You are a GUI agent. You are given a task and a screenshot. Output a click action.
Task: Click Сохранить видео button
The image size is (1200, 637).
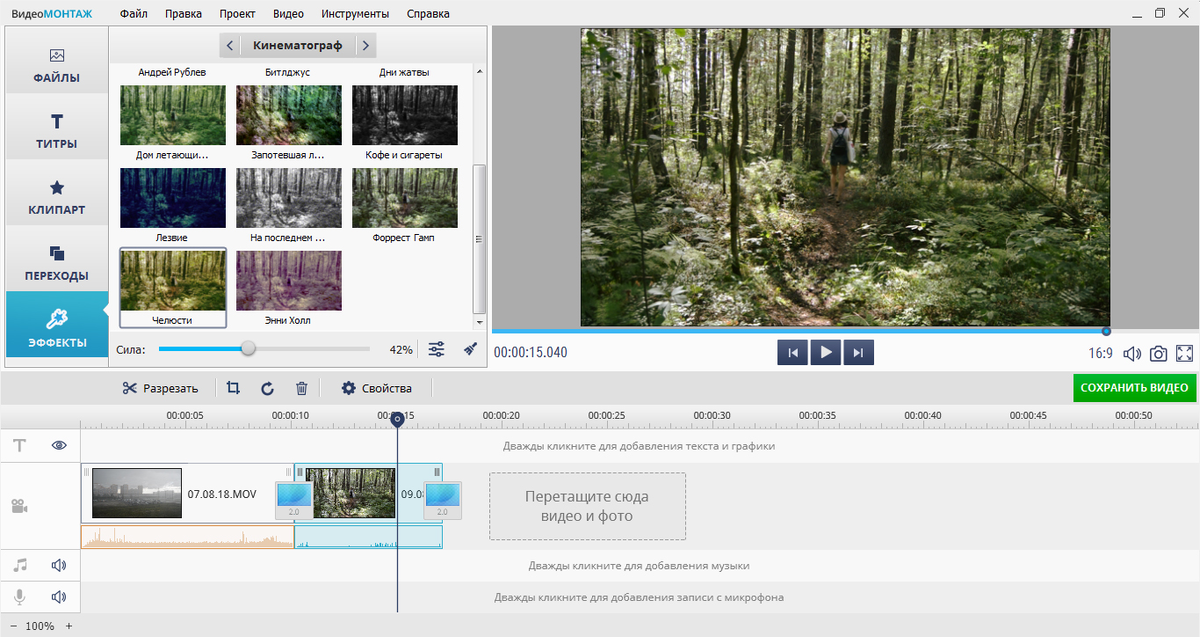pos(1134,388)
